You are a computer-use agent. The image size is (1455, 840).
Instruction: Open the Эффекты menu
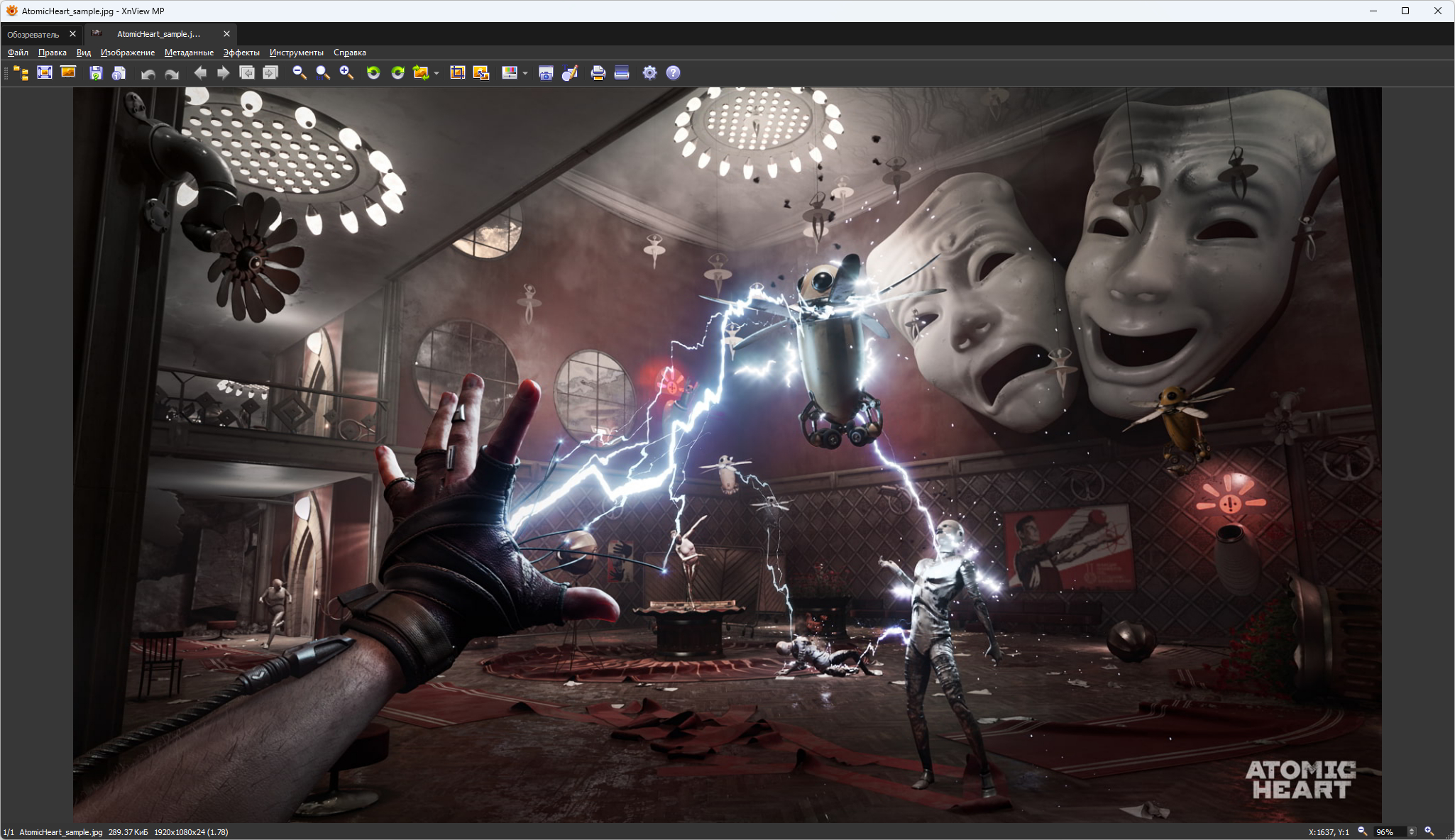(x=241, y=52)
